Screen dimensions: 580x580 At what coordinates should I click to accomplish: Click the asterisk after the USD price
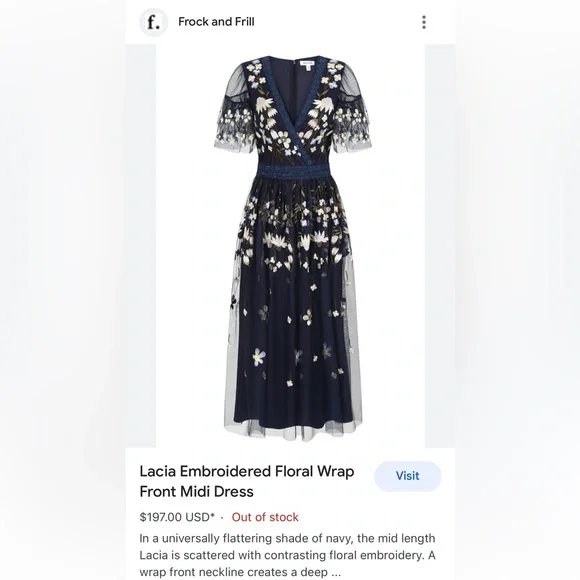click(213, 515)
